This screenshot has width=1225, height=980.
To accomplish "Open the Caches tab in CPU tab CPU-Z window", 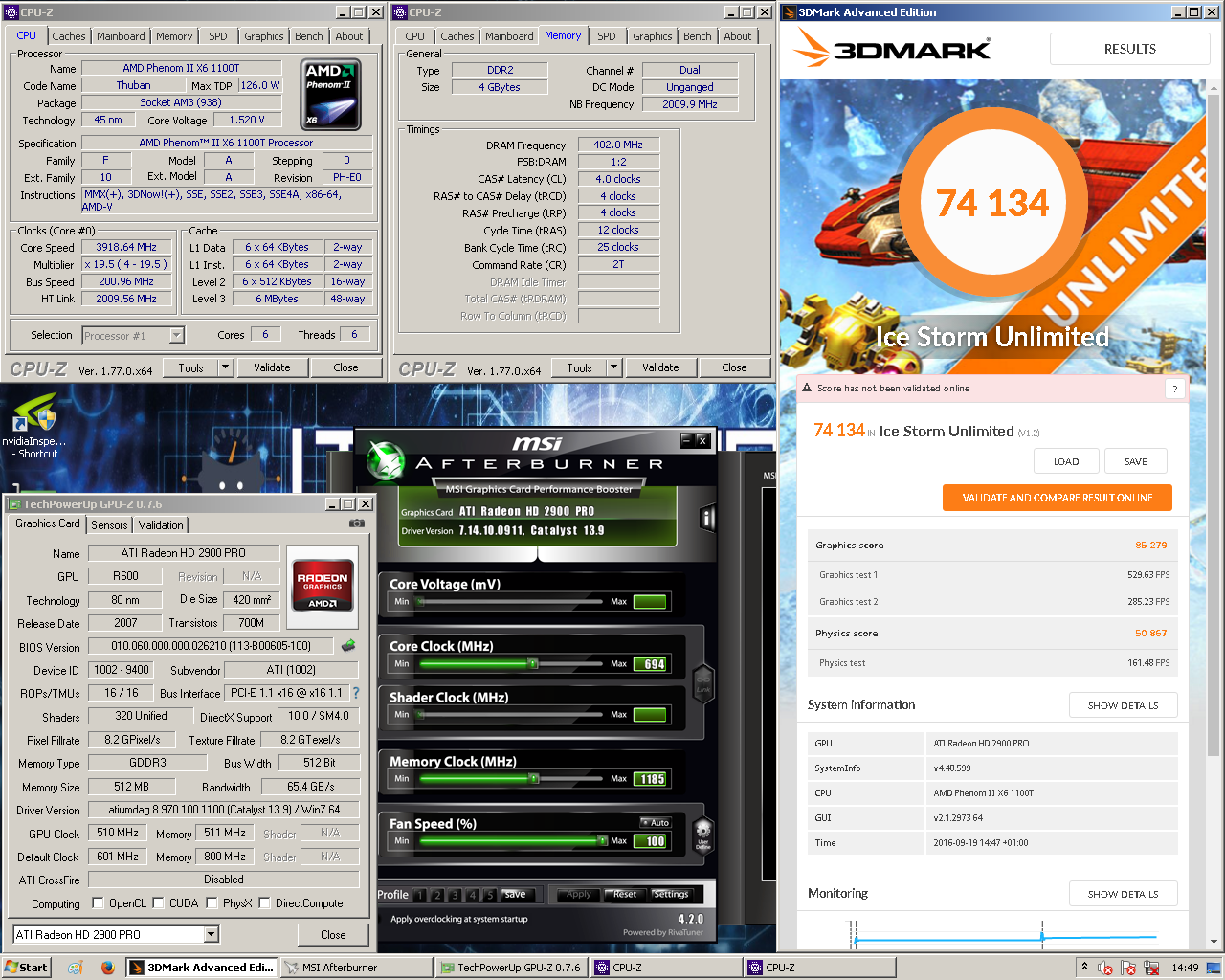I will point(68,36).
